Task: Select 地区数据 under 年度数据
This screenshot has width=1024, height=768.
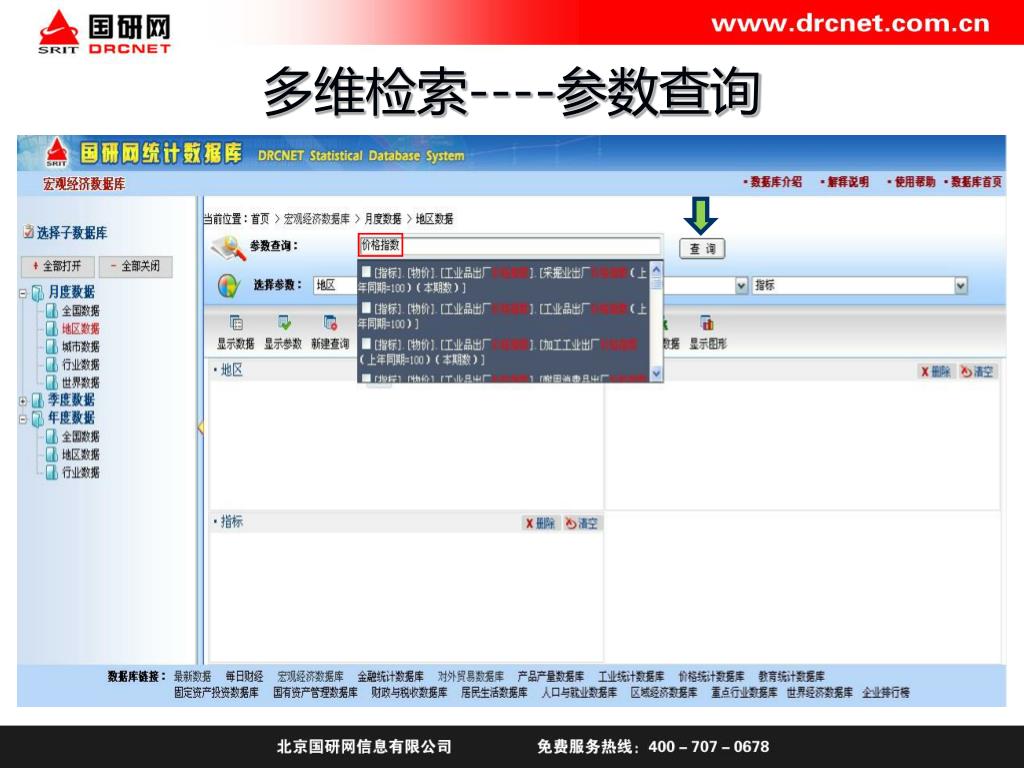Action: pyautogui.click(x=80, y=455)
